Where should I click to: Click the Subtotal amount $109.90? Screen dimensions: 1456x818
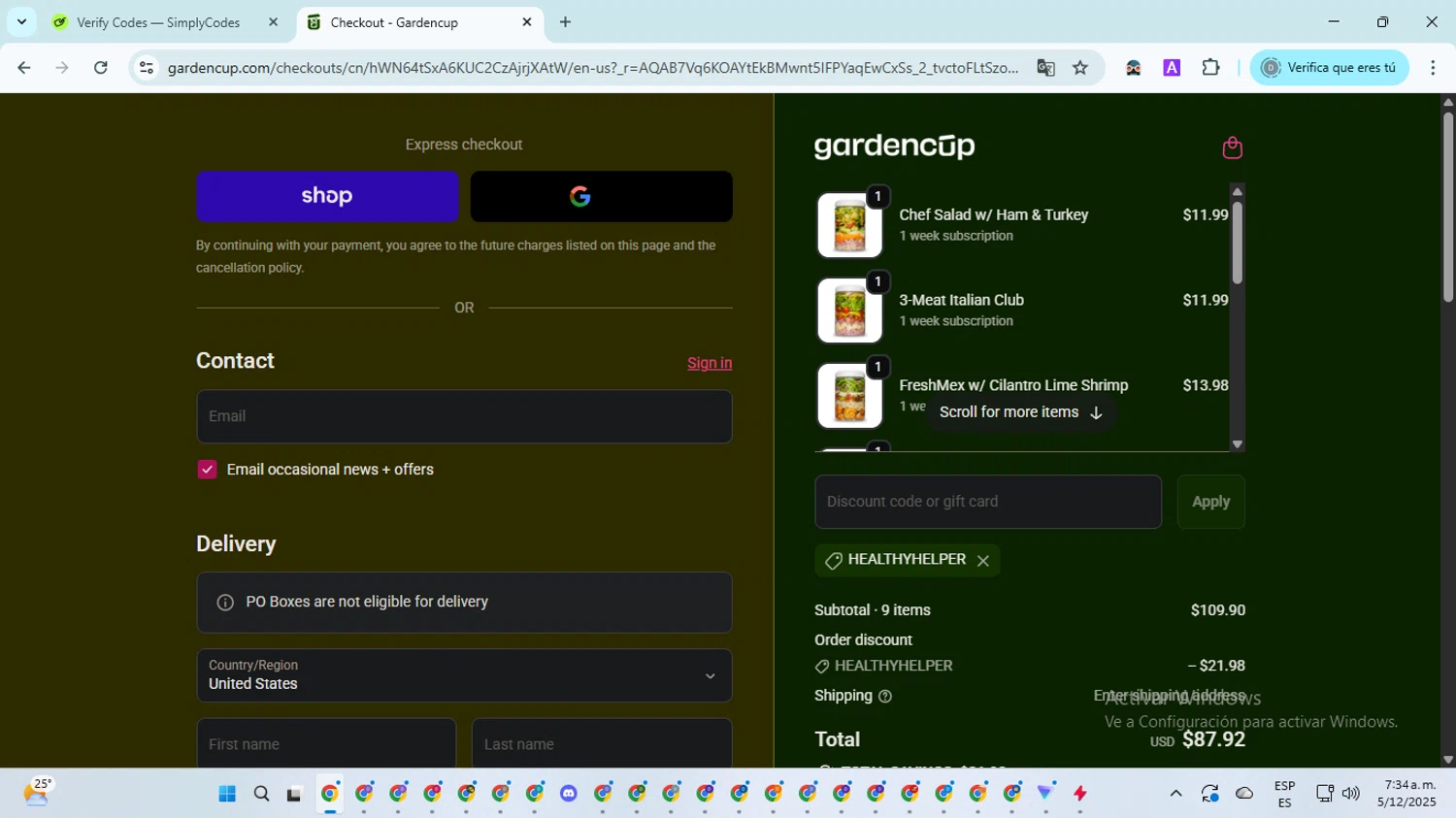[x=1217, y=610]
